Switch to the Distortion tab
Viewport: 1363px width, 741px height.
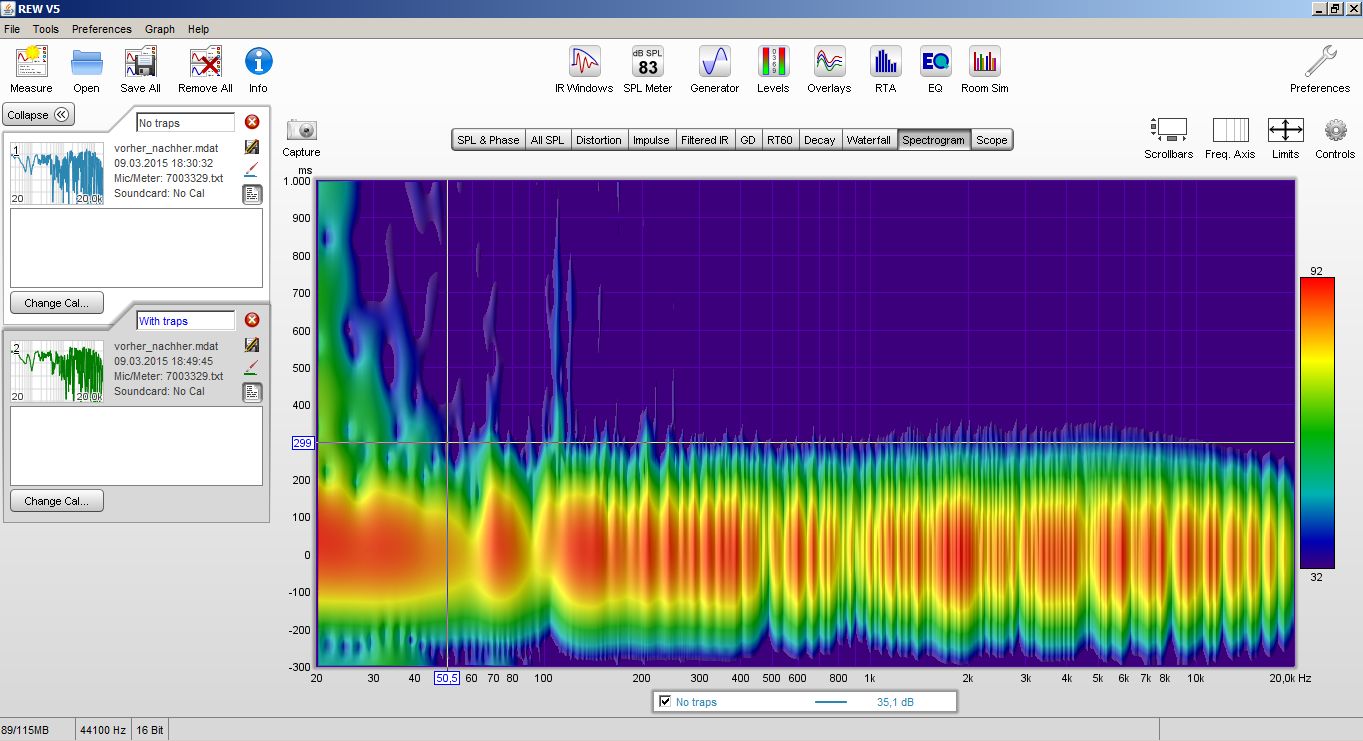599,140
